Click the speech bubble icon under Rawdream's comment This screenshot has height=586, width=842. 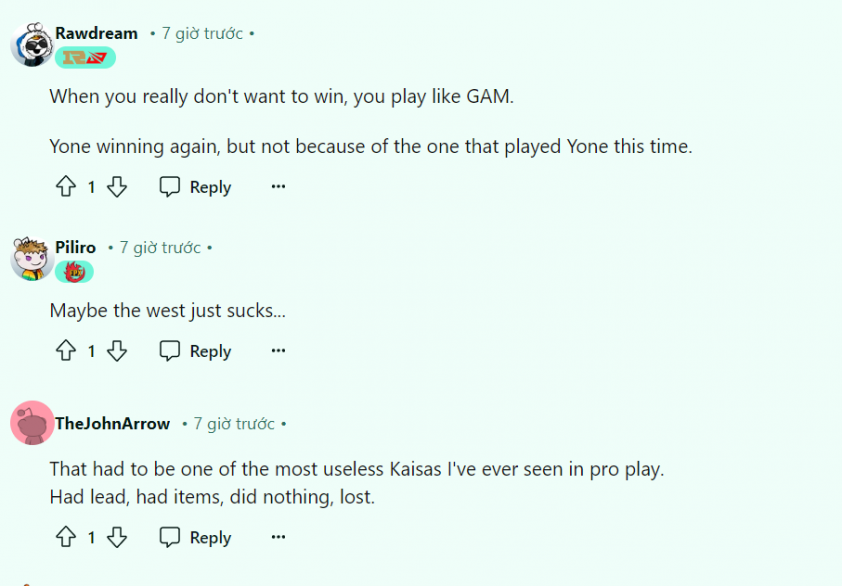[170, 187]
